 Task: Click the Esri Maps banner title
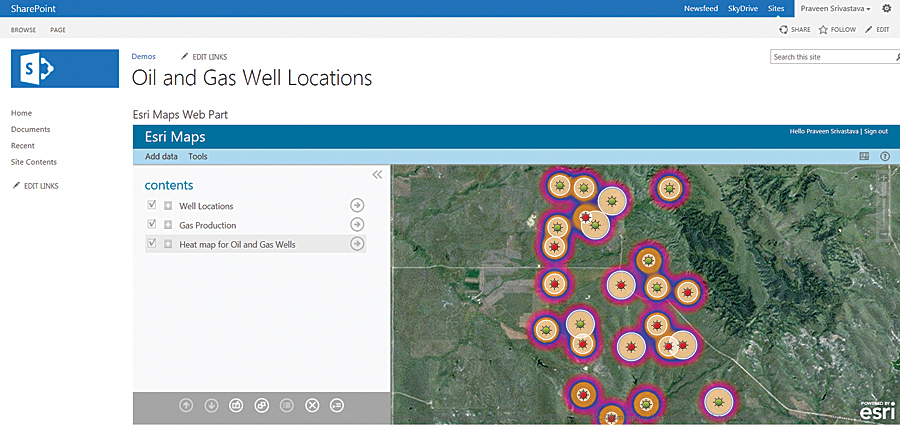[x=175, y=137]
